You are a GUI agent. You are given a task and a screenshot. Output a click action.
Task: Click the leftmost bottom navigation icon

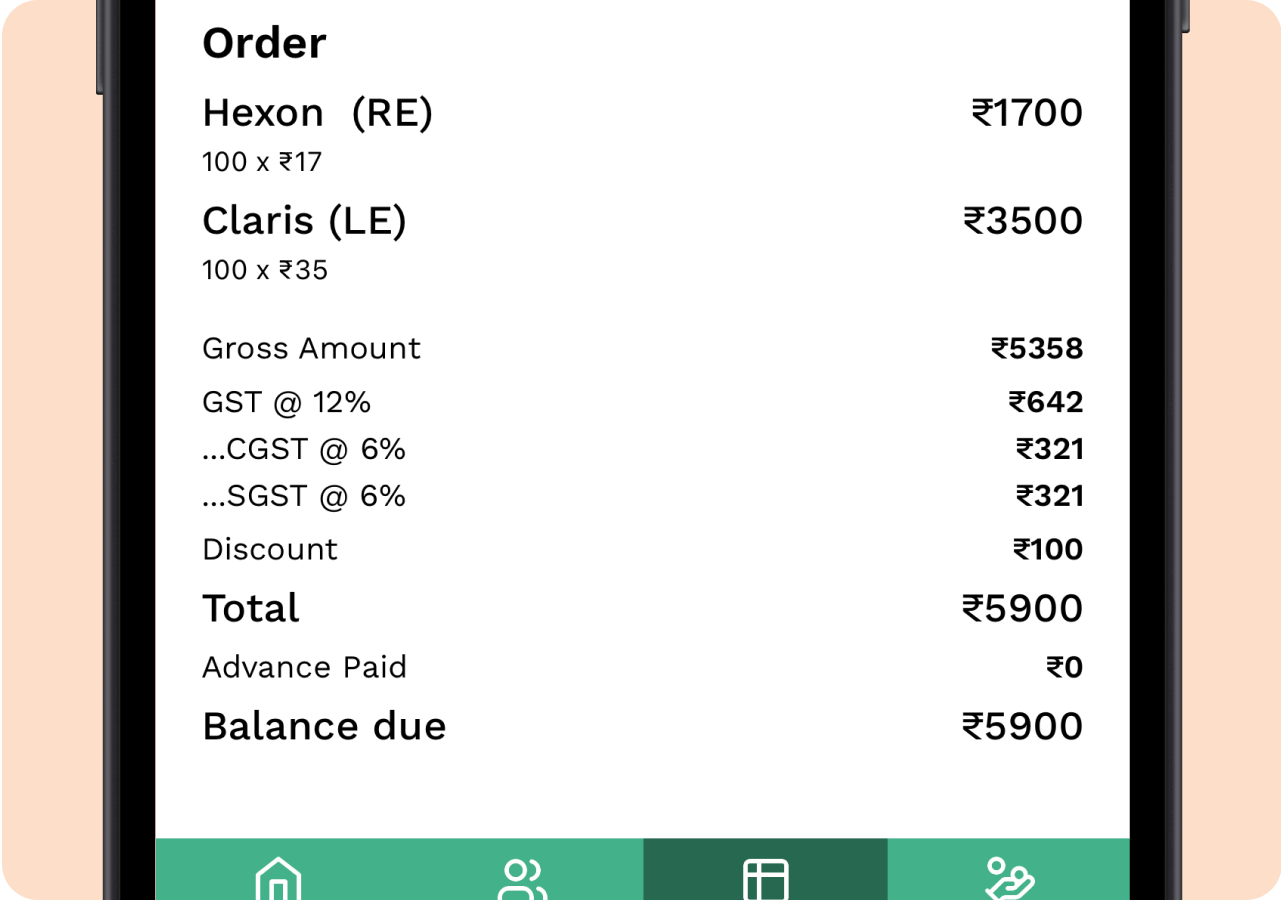click(x=278, y=880)
